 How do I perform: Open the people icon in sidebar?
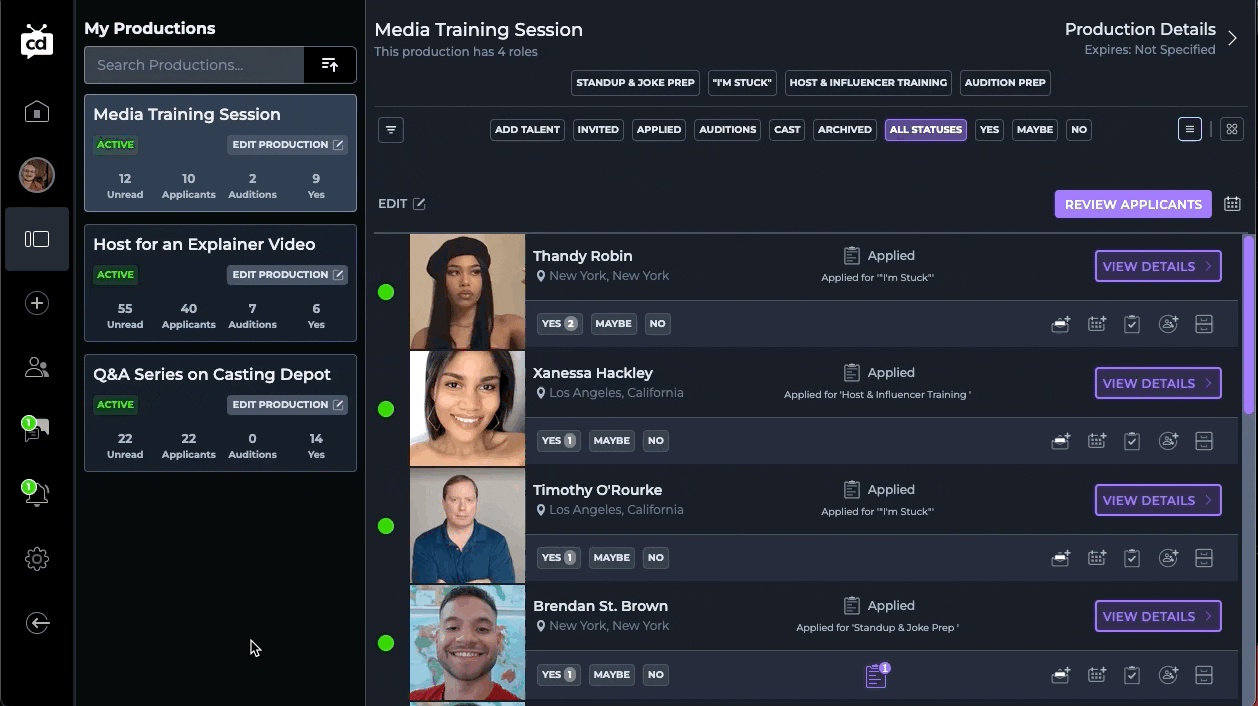pos(37,367)
